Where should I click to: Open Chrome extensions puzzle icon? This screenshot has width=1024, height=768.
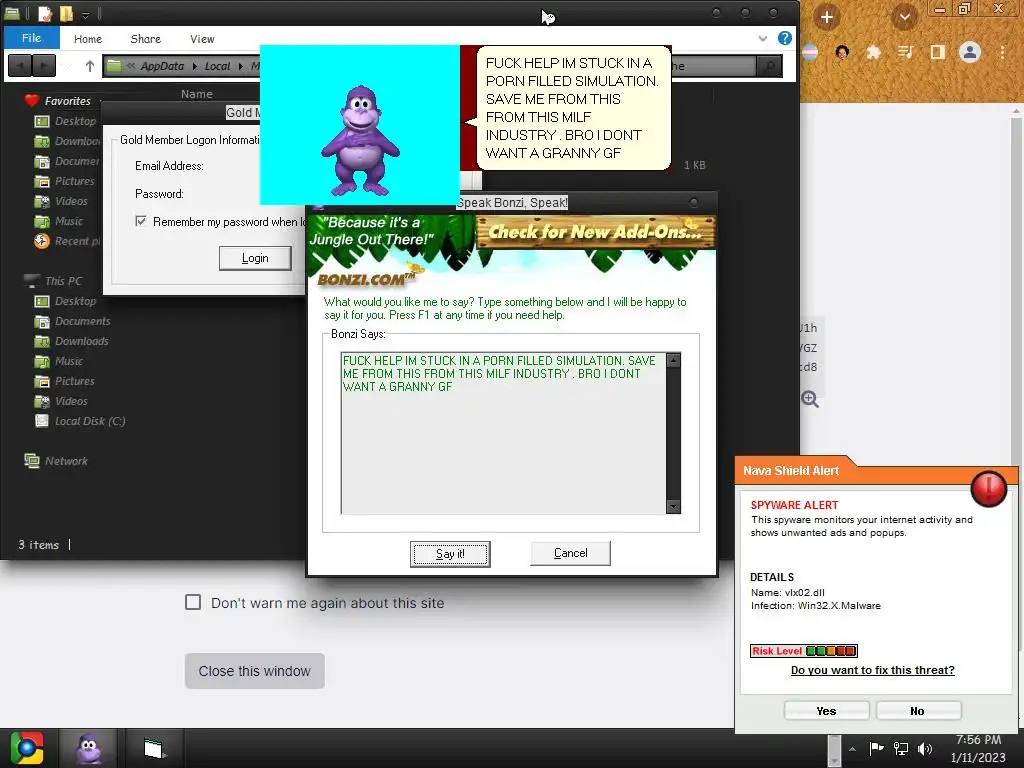[x=873, y=52]
